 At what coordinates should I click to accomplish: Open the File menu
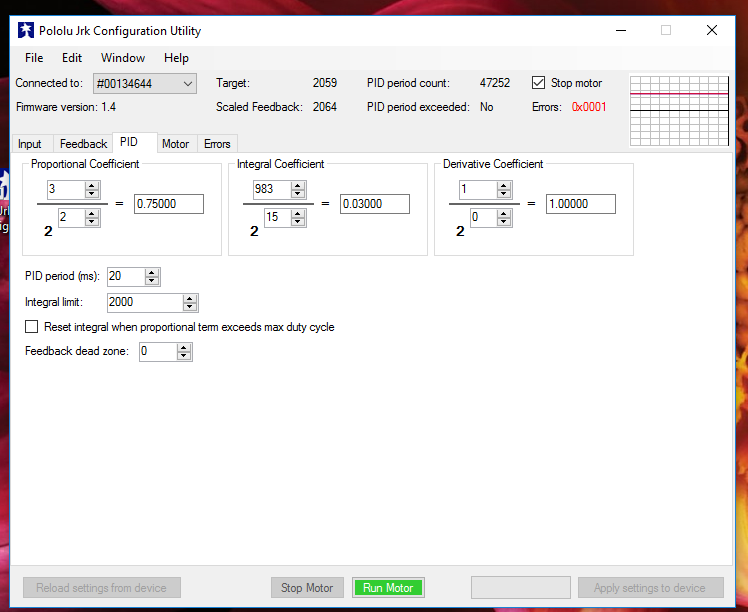[x=34, y=58]
